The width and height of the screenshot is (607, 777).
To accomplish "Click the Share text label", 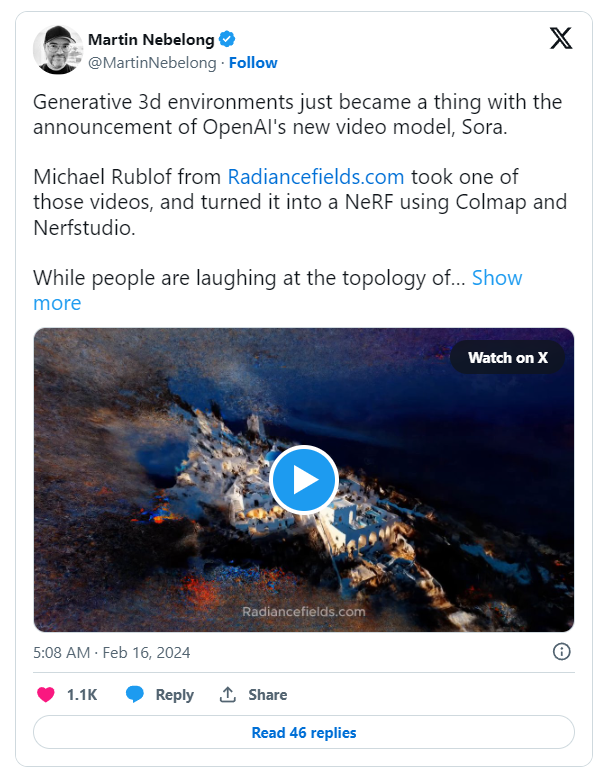I will [x=267, y=694].
